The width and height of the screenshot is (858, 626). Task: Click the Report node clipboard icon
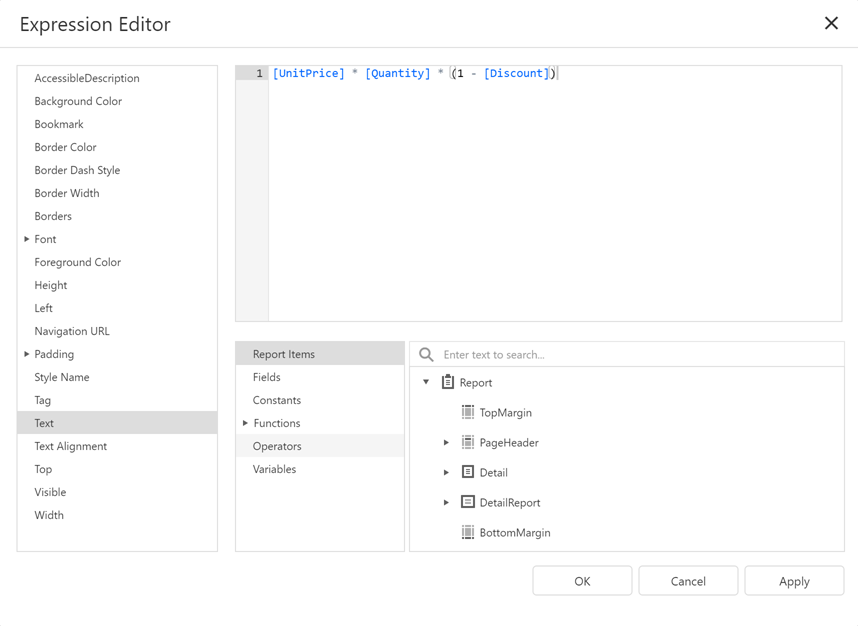click(448, 382)
